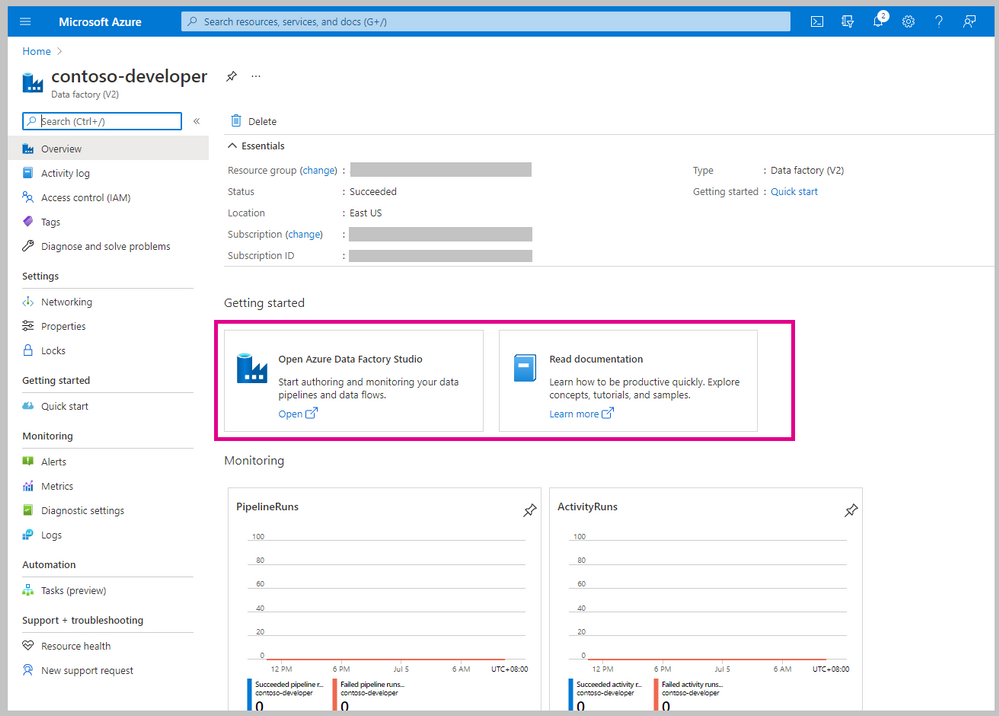
Task: Click the Learn more documentation link
Action: (581, 414)
